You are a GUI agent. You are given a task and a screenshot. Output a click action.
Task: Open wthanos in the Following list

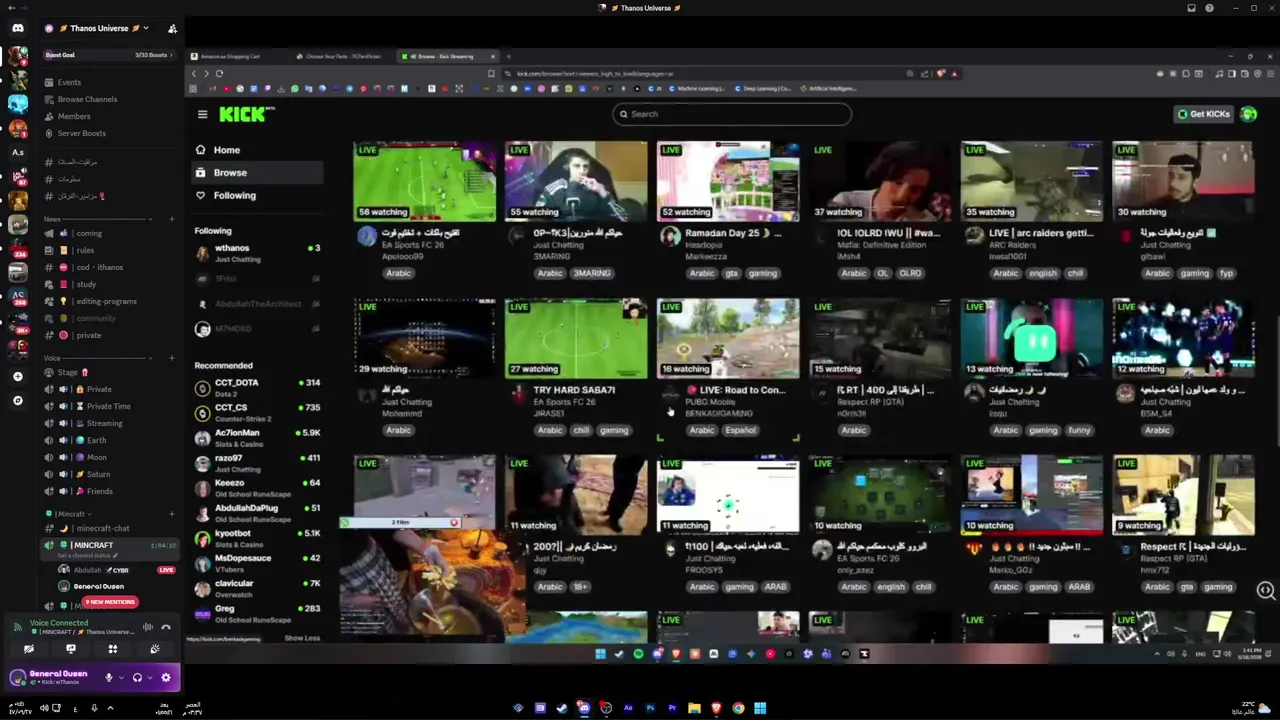[257, 253]
